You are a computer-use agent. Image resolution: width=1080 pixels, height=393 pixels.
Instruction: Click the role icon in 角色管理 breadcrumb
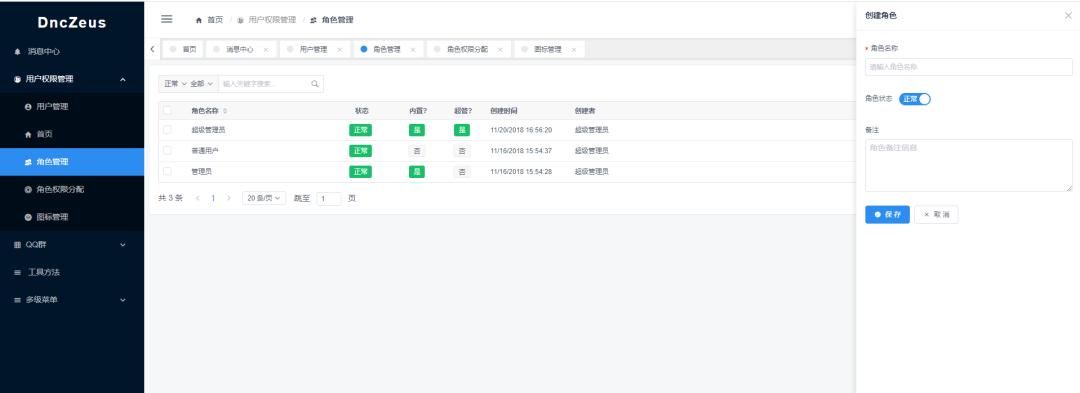coord(313,20)
